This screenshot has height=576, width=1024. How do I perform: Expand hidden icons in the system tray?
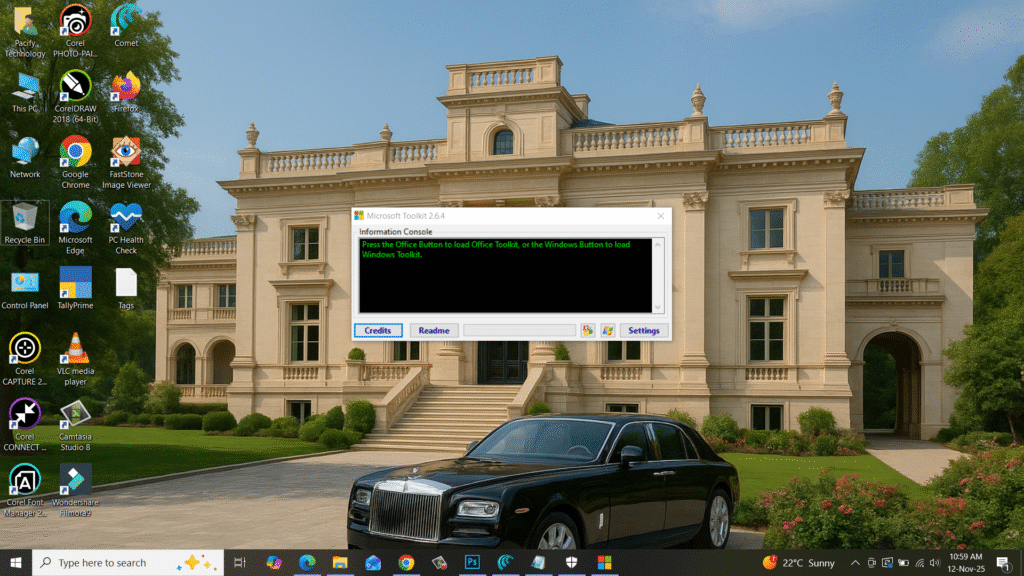click(x=855, y=562)
